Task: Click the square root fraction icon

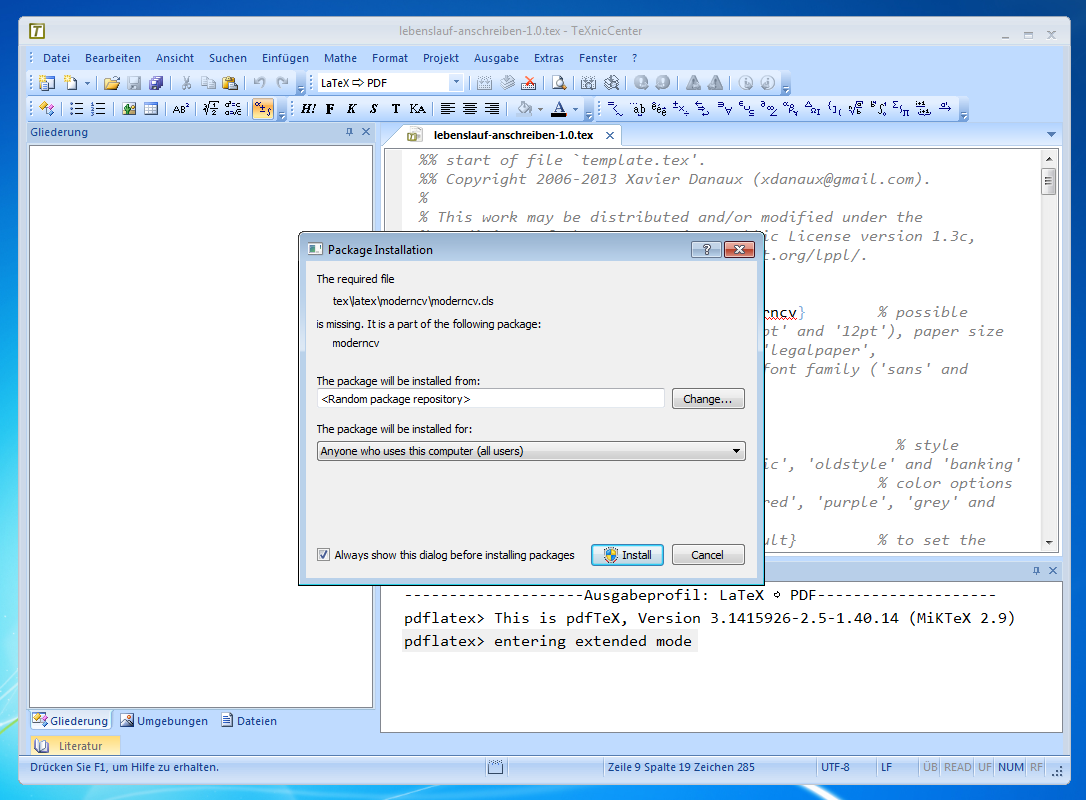Action: point(211,109)
